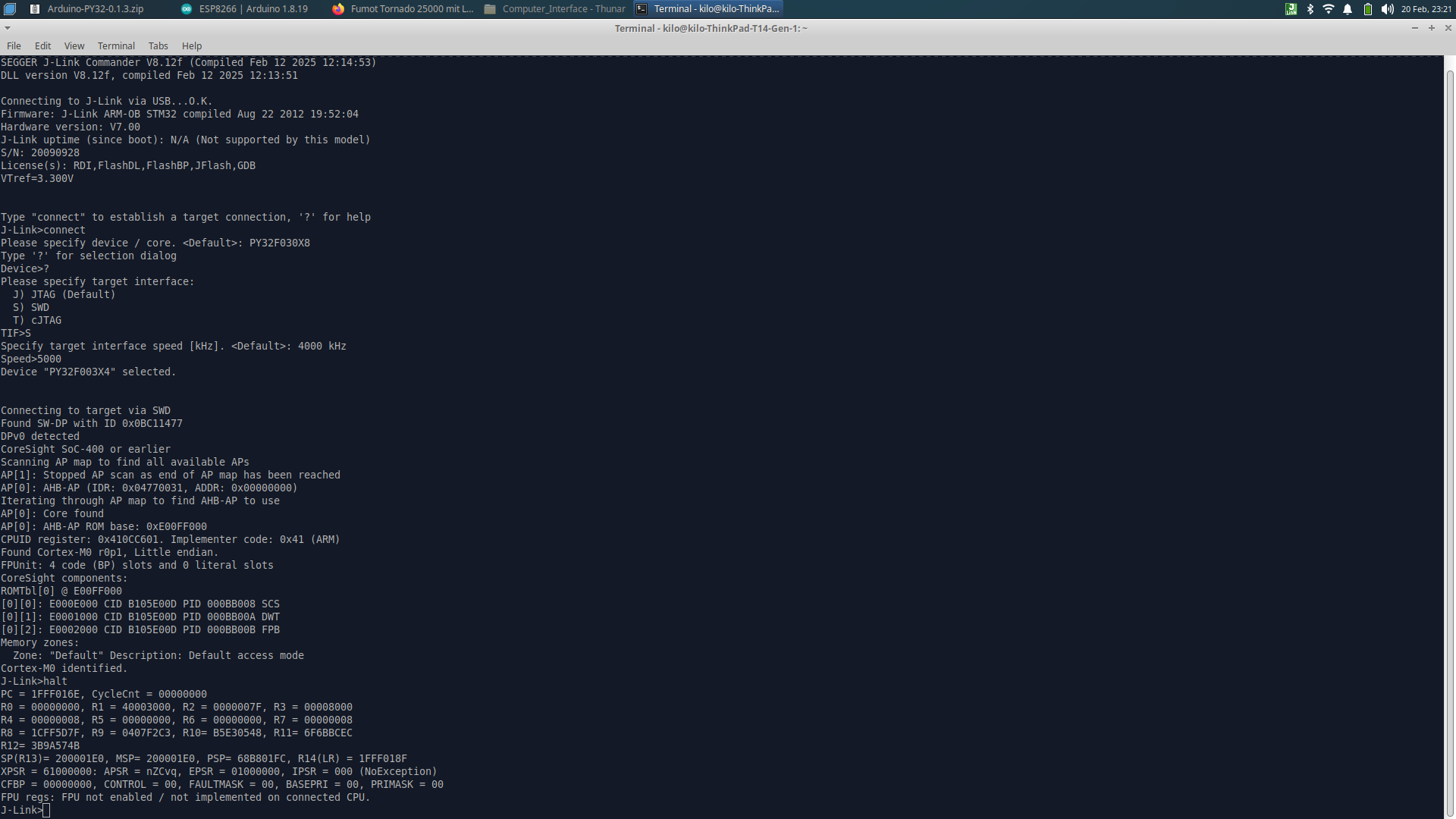Open the window menu arrow in title bar
Image resolution: width=1456 pixels, height=819 pixels.
tap(8, 28)
